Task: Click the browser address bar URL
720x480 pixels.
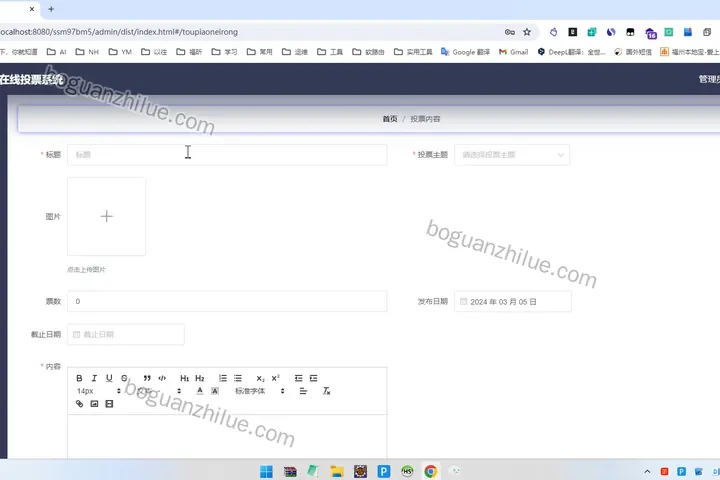Action: click(119, 32)
